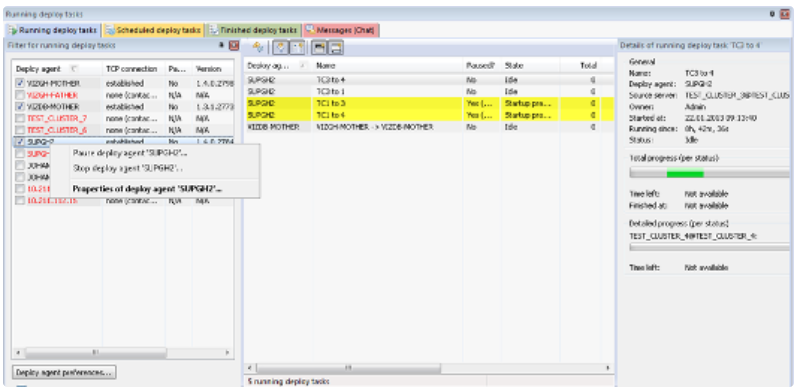Viewport: 803px width, 392px height.
Task: Check the VIZGH-FATHER deploy agent checkbox
Action: (x=20, y=95)
